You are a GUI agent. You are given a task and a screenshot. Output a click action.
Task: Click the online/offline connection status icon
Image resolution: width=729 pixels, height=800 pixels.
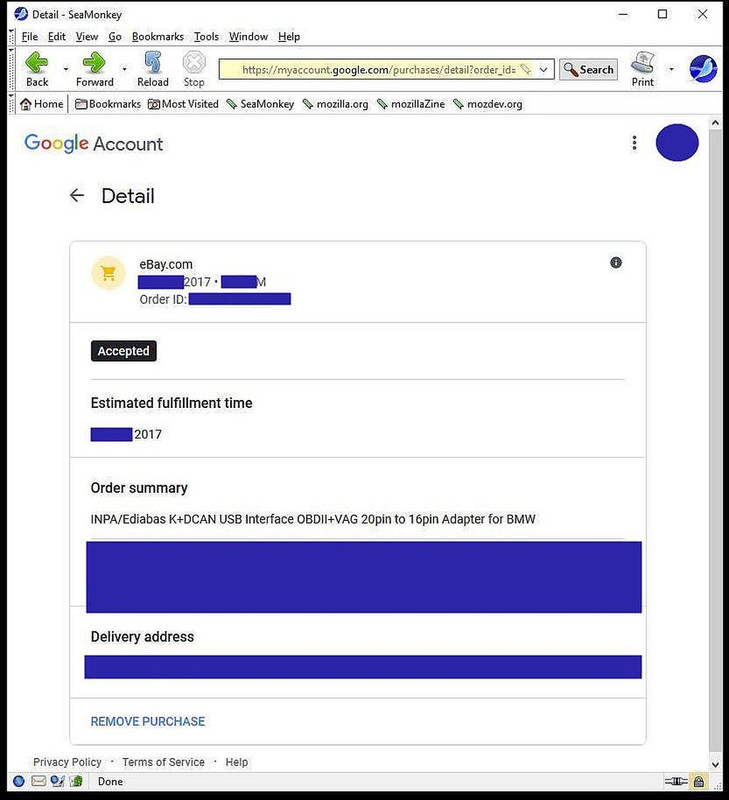coord(675,781)
